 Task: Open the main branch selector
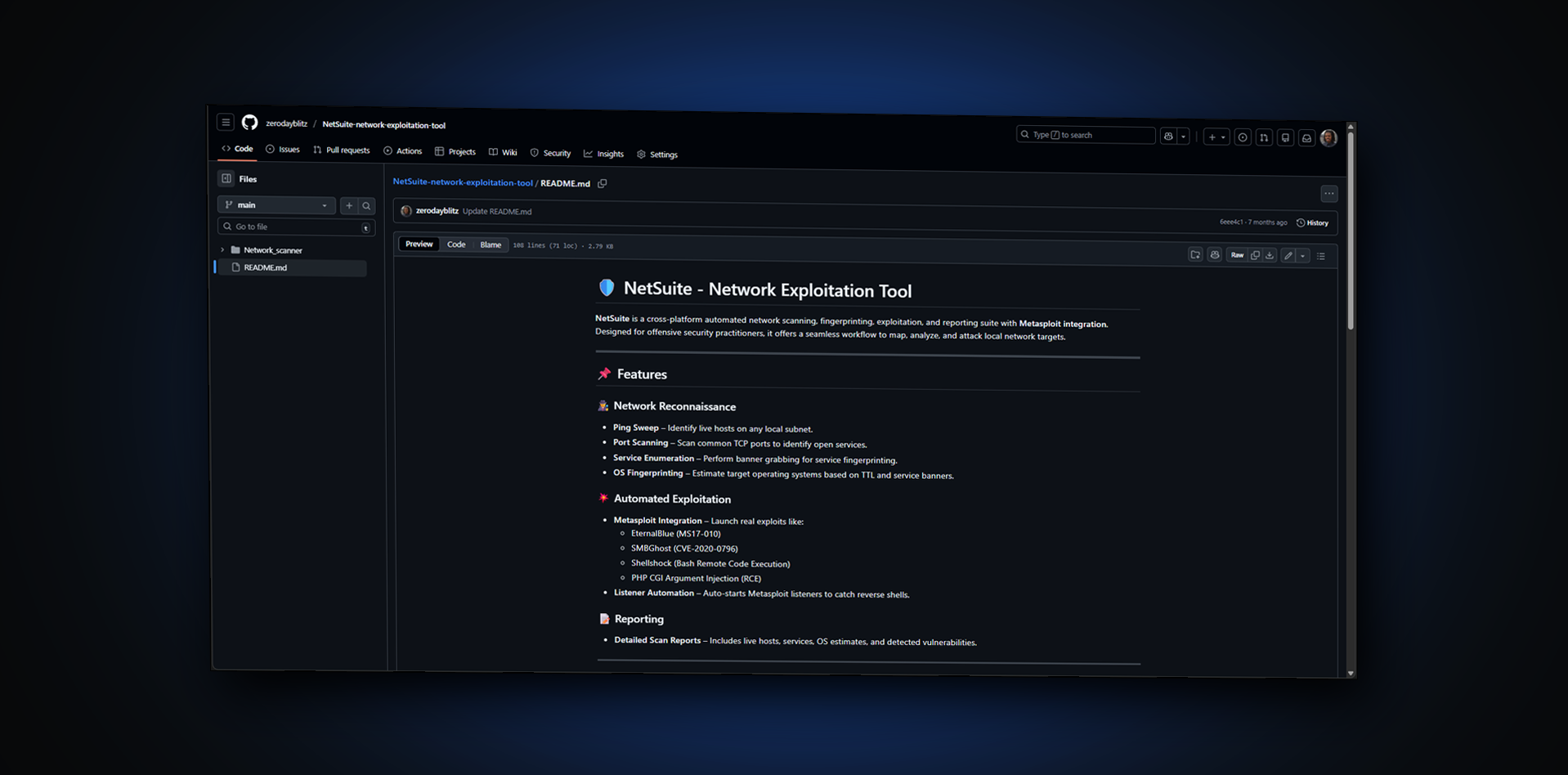[x=276, y=204]
